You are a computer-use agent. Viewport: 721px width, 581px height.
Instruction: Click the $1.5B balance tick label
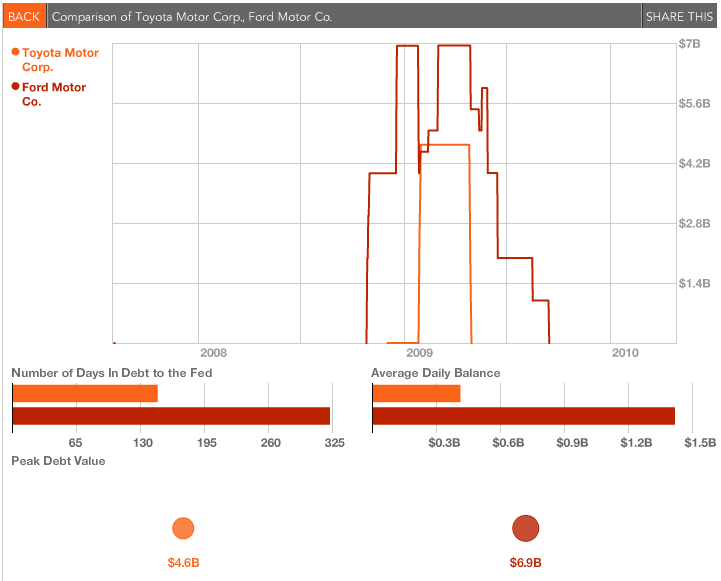click(x=700, y=443)
